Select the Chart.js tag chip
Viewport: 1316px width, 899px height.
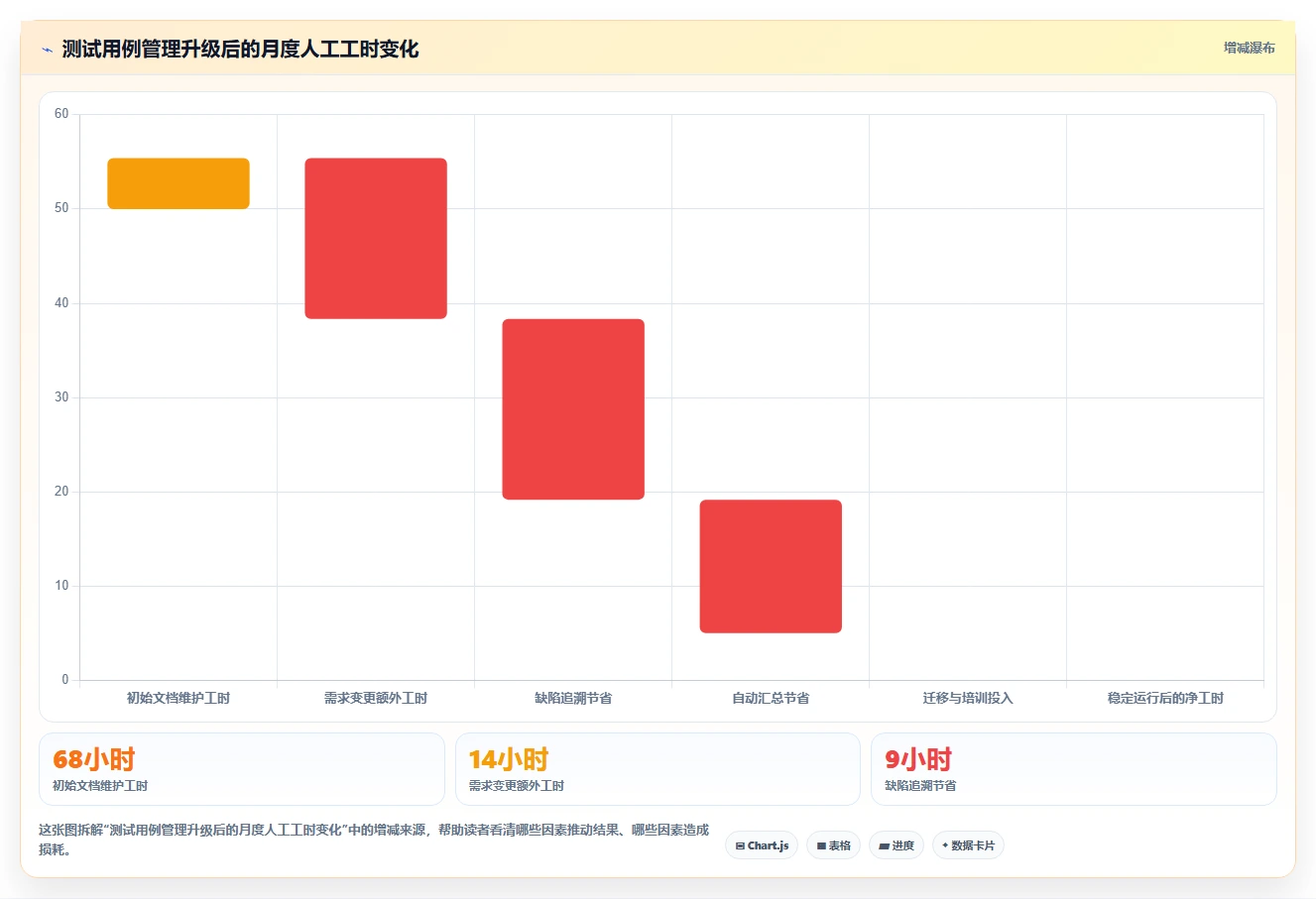pyautogui.click(x=762, y=845)
